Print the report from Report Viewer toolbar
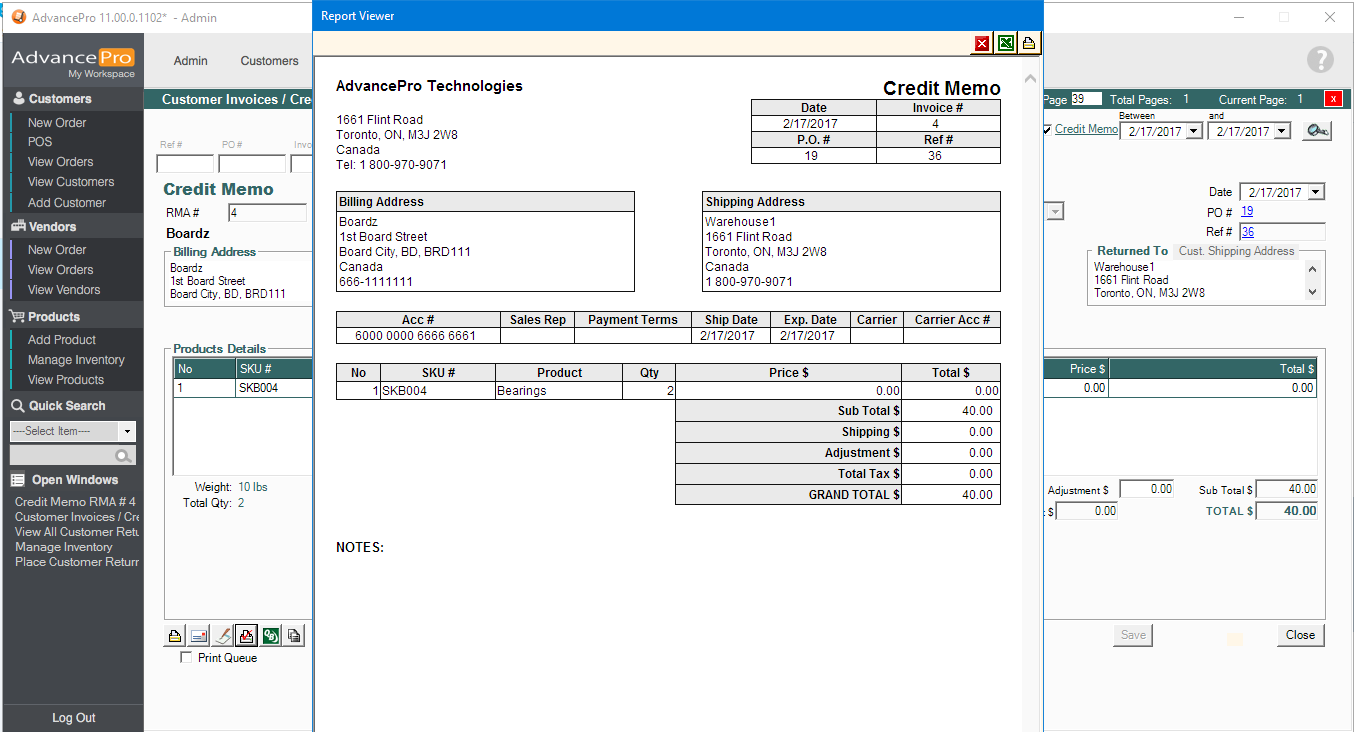The width and height of the screenshot is (1354, 732). point(1028,43)
